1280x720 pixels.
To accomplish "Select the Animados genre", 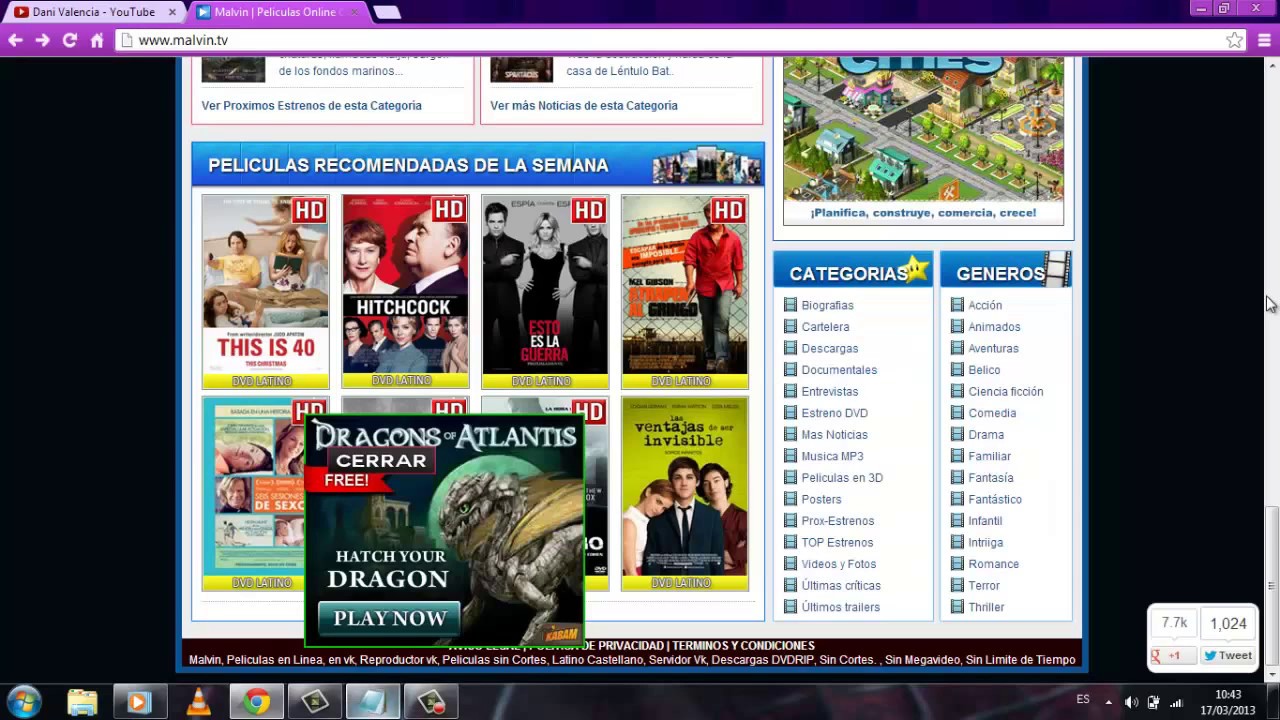I will click(x=994, y=327).
